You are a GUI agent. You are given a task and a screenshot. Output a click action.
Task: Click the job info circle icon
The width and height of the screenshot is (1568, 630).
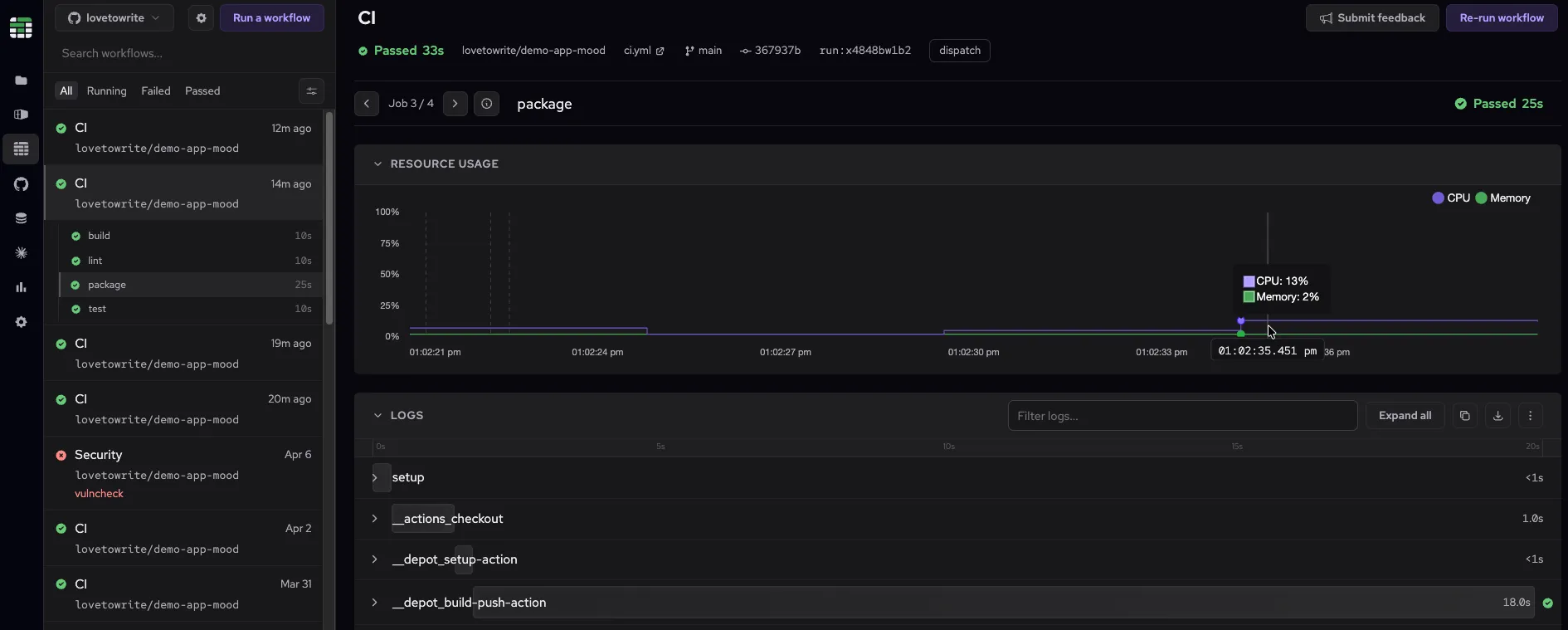486,104
